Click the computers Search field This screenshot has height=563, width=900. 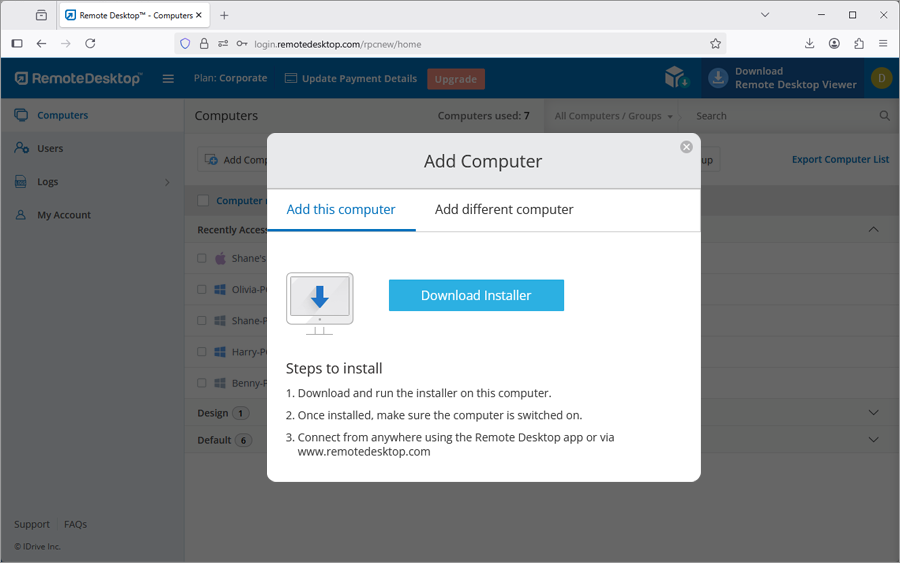pos(780,116)
